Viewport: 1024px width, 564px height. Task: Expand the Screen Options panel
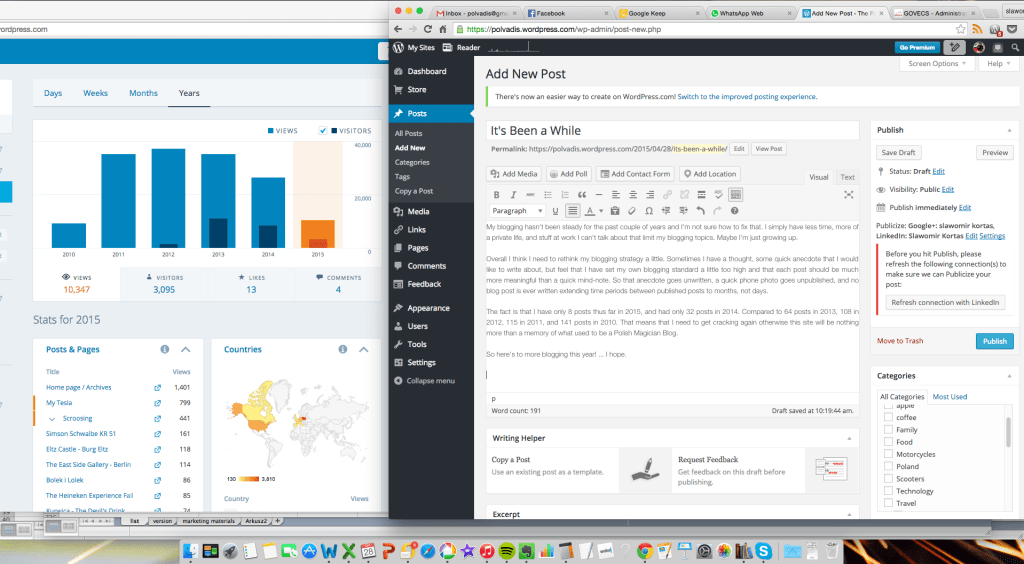point(937,64)
